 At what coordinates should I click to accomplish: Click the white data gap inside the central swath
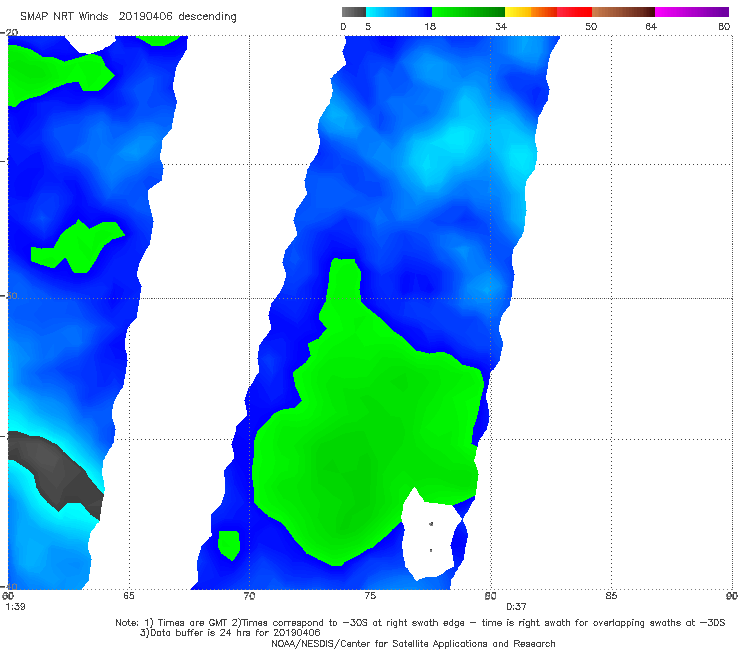coord(429,538)
